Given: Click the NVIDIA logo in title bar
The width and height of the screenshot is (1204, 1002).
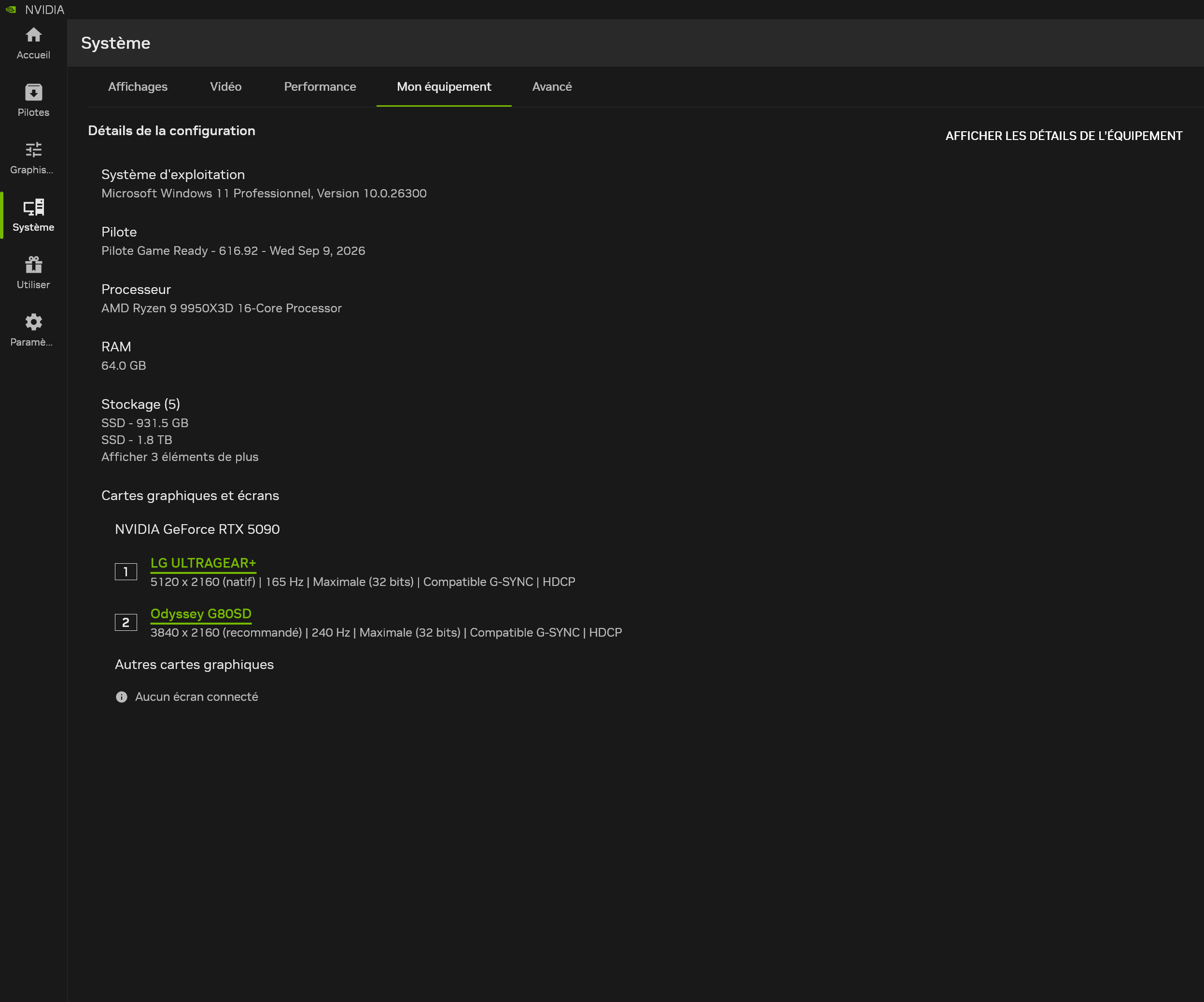Looking at the screenshot, I should (x=11, y=10).
